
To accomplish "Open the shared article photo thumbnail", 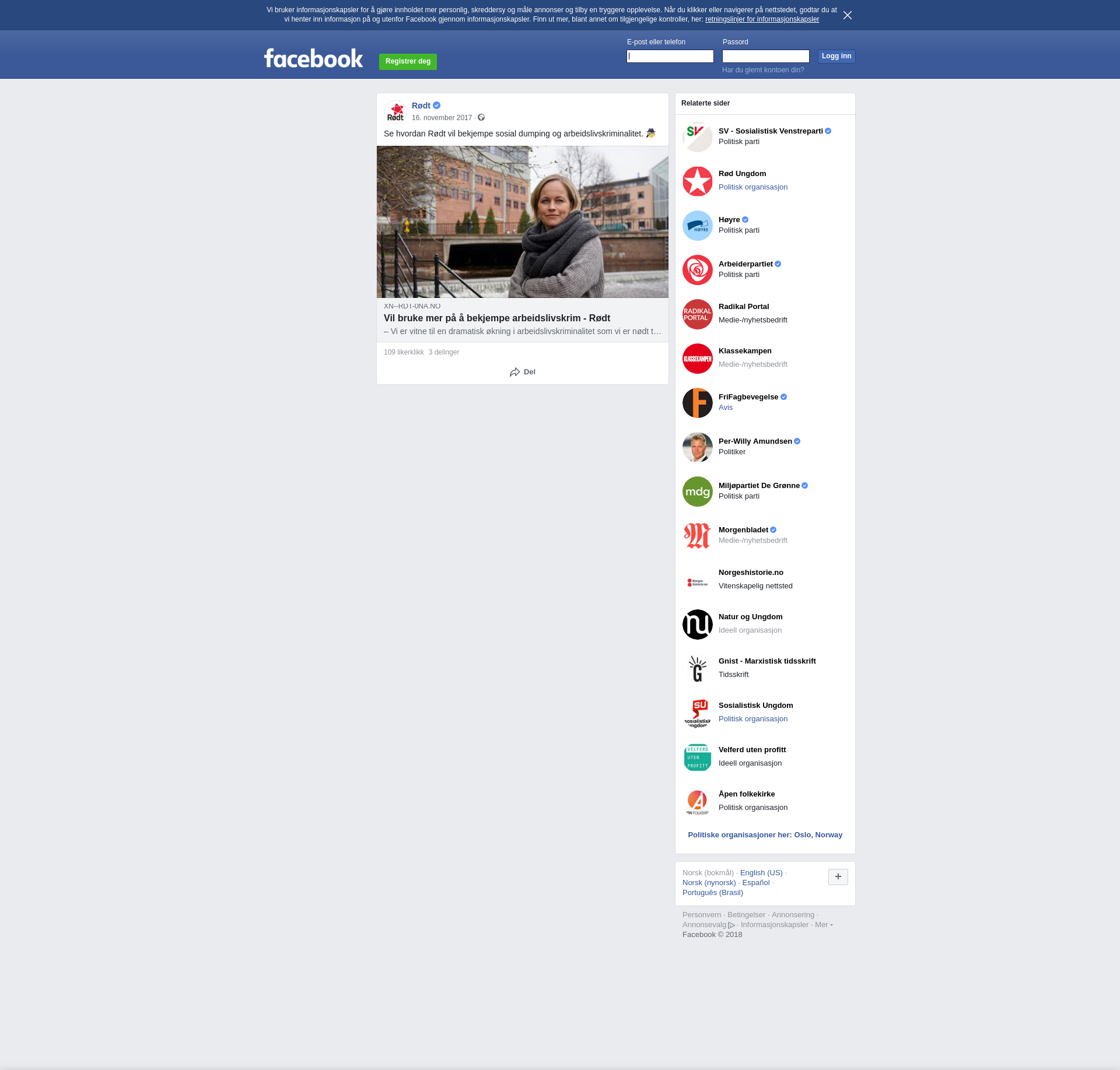I will (523, 222).
